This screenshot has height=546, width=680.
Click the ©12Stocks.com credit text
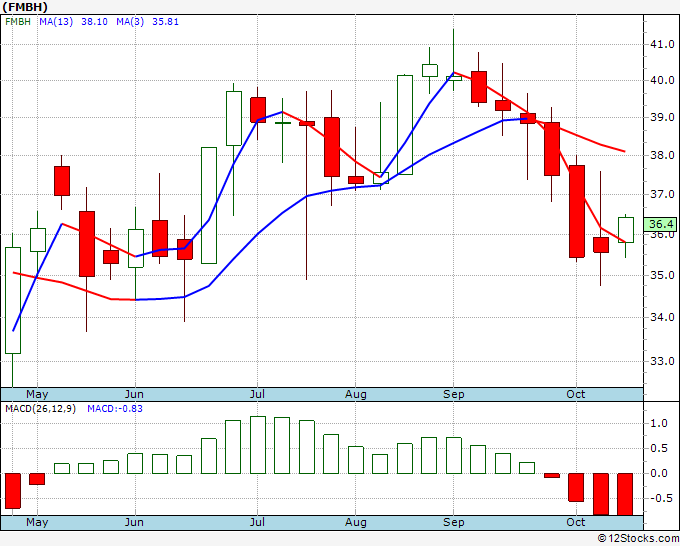click(638, 539)
